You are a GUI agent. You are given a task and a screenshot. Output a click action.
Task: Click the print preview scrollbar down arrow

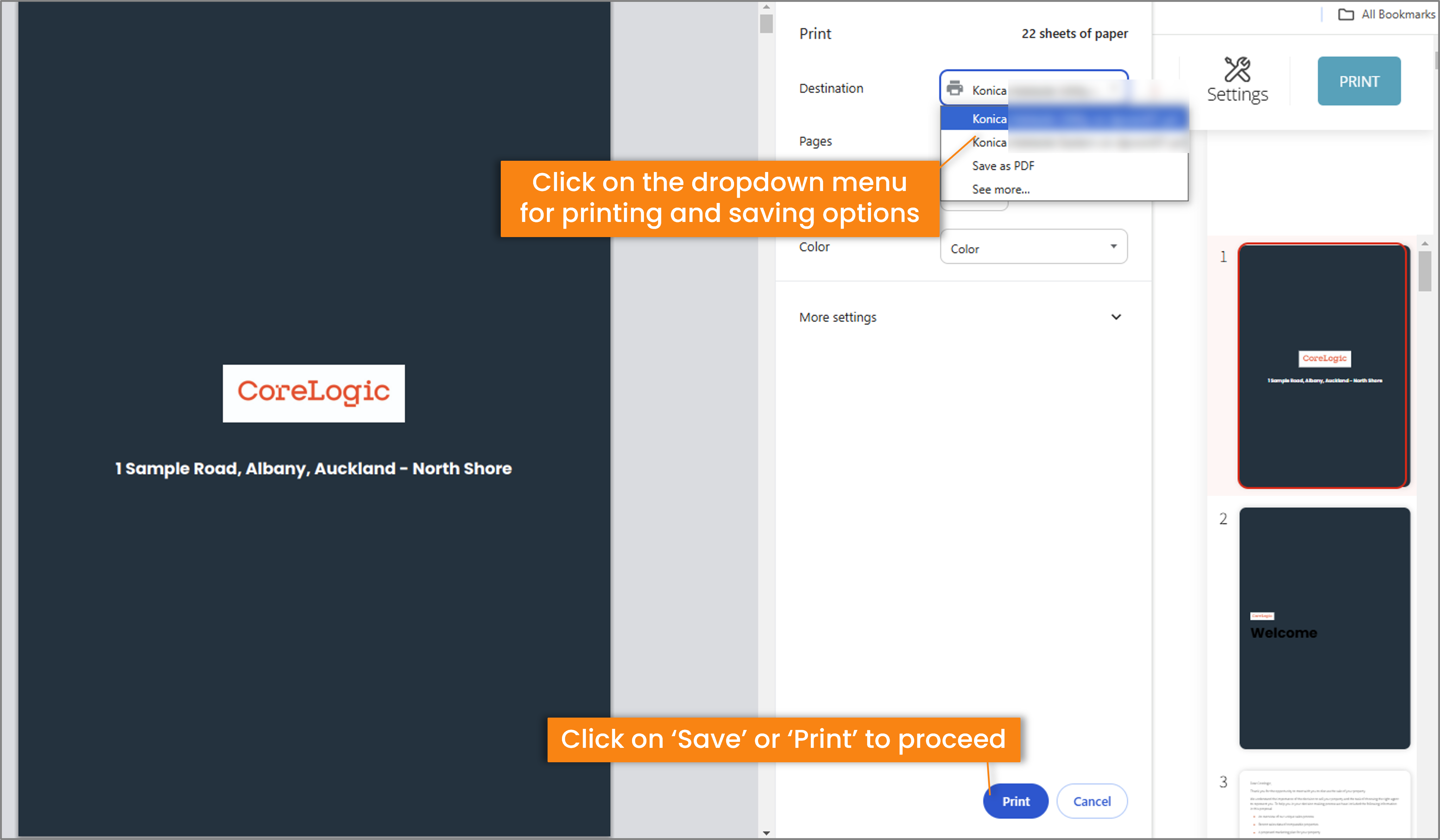pyautogui.click(x=766, y=833)
